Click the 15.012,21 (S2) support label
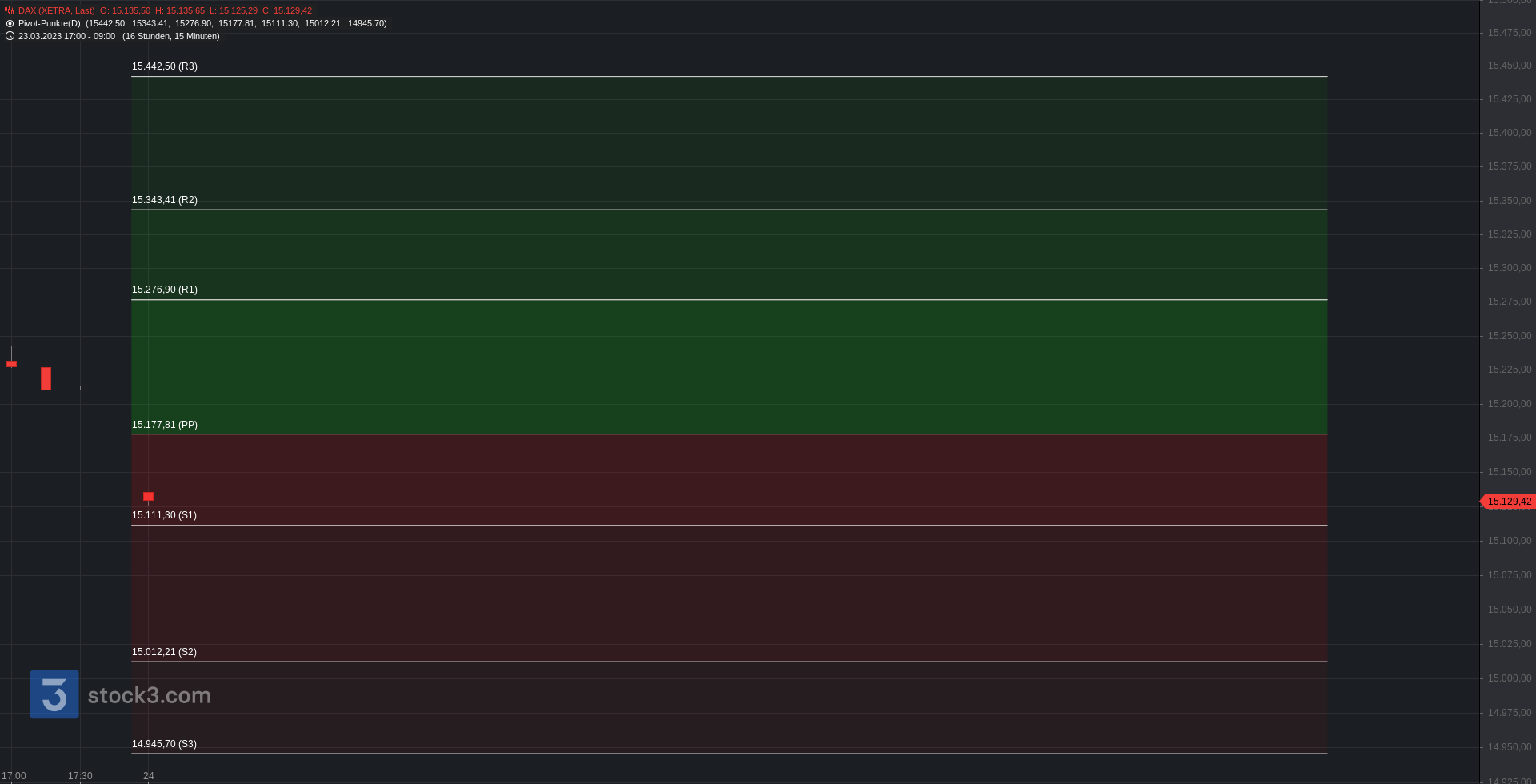The height and width of the screenshot is (784, 1536). (164, 652)
